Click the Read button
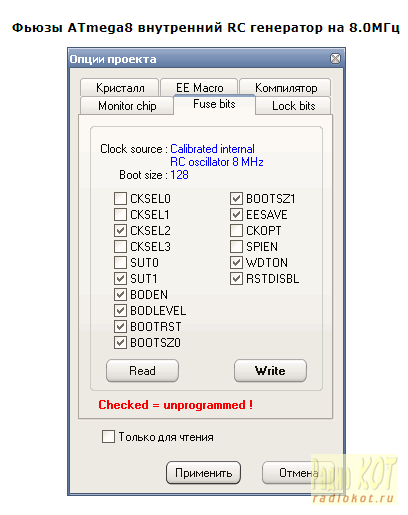This screenshot has height=515, width=408. pos(142,371)
